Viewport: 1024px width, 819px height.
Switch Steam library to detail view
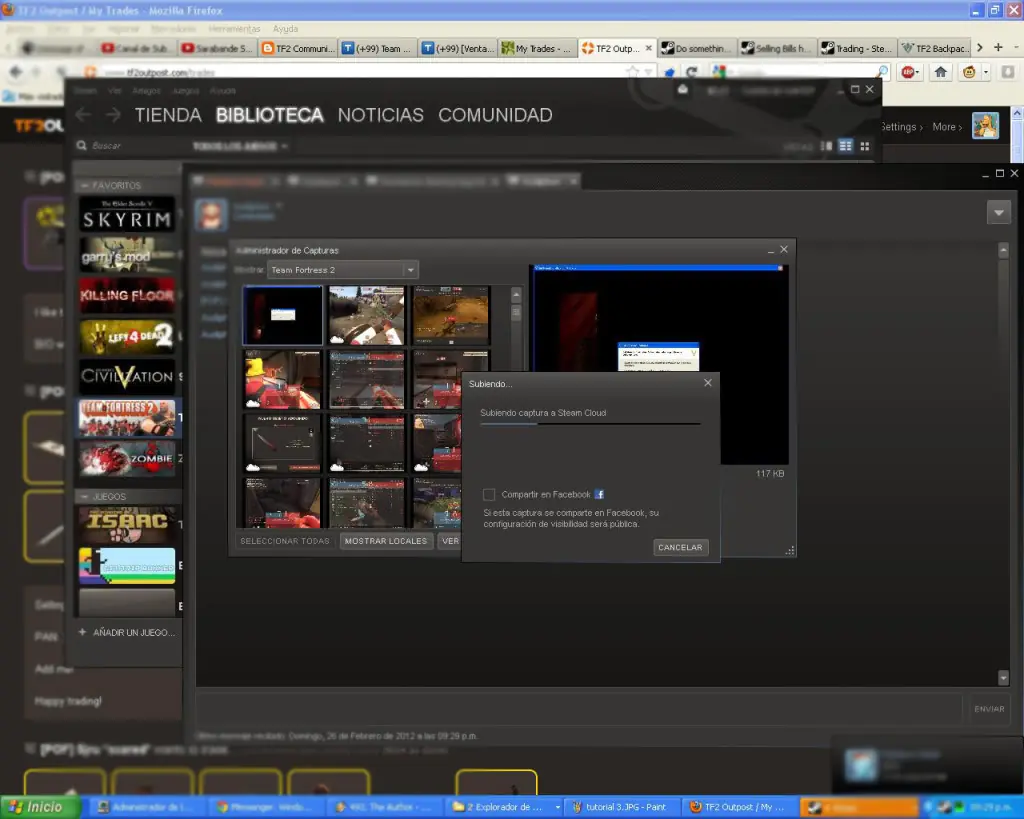pyautogui.click(x=826, y=146)
